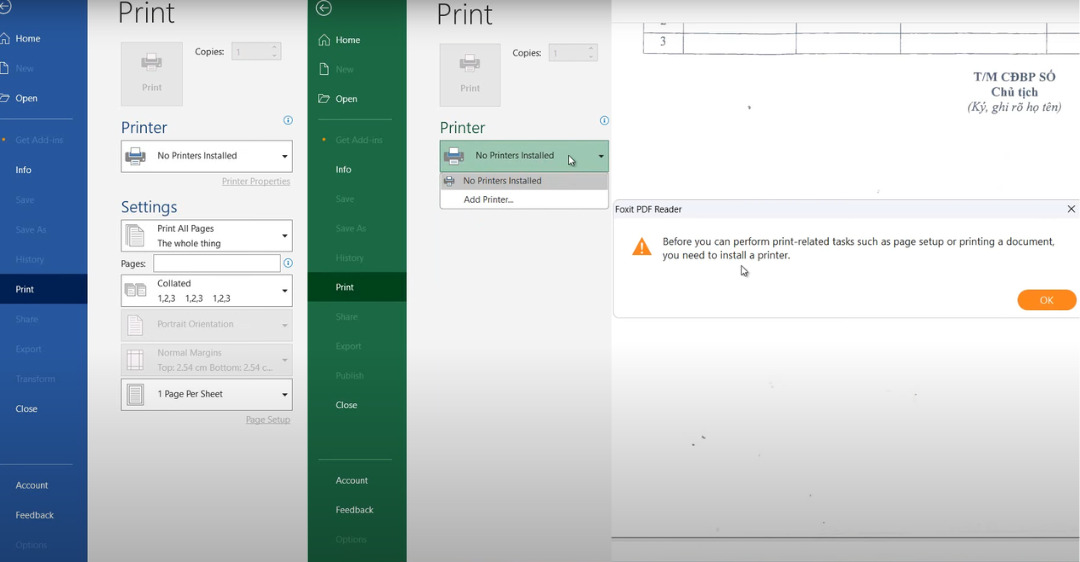Click the Printer Properties link

[x=256, y=182]
